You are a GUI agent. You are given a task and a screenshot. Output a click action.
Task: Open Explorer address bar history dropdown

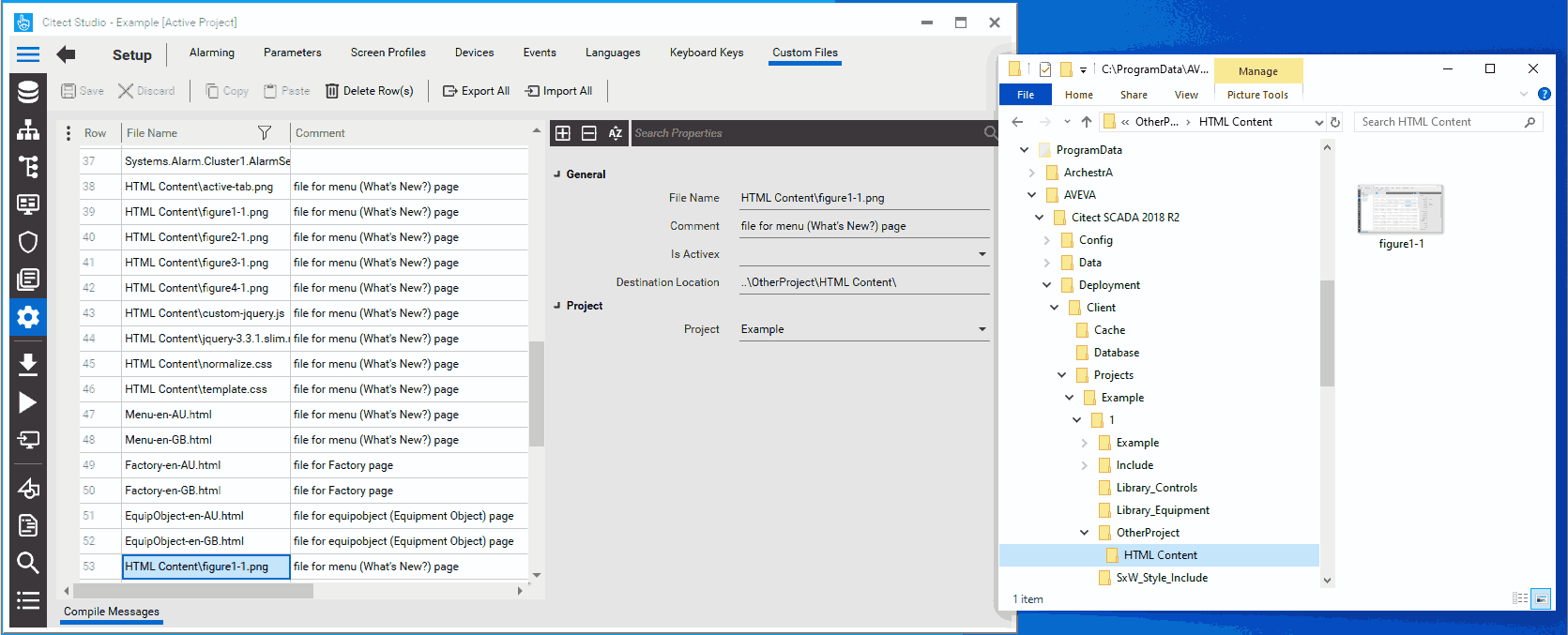(x=1318, y=122)
